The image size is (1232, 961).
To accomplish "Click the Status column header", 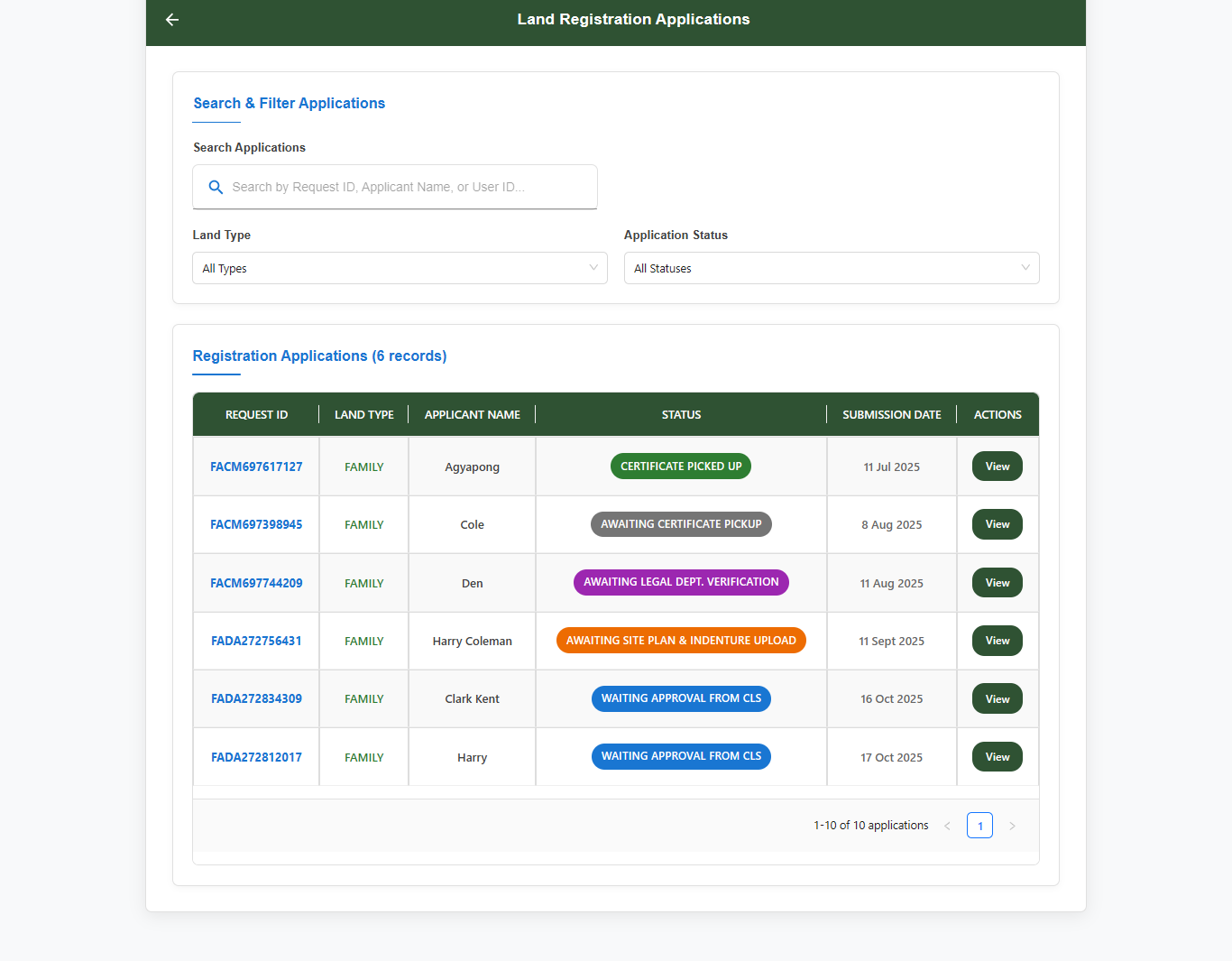I will click(681, 415).
